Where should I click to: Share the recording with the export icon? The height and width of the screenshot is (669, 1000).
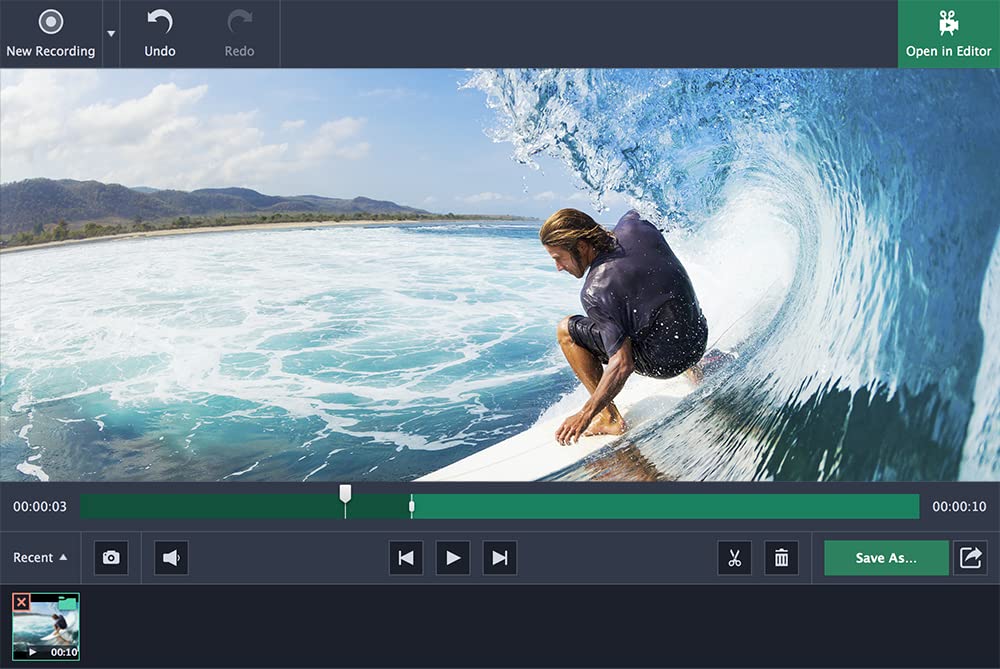click(970, 558)
